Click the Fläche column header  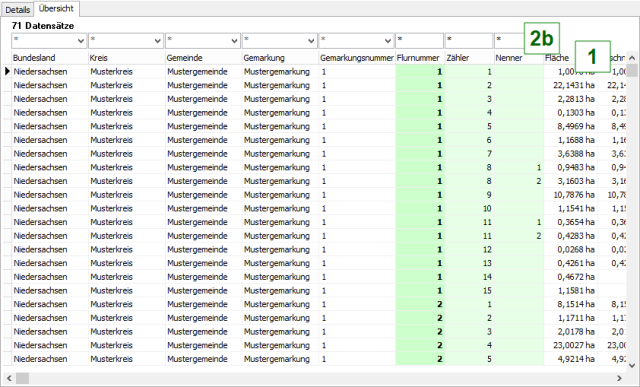[559, 58]
